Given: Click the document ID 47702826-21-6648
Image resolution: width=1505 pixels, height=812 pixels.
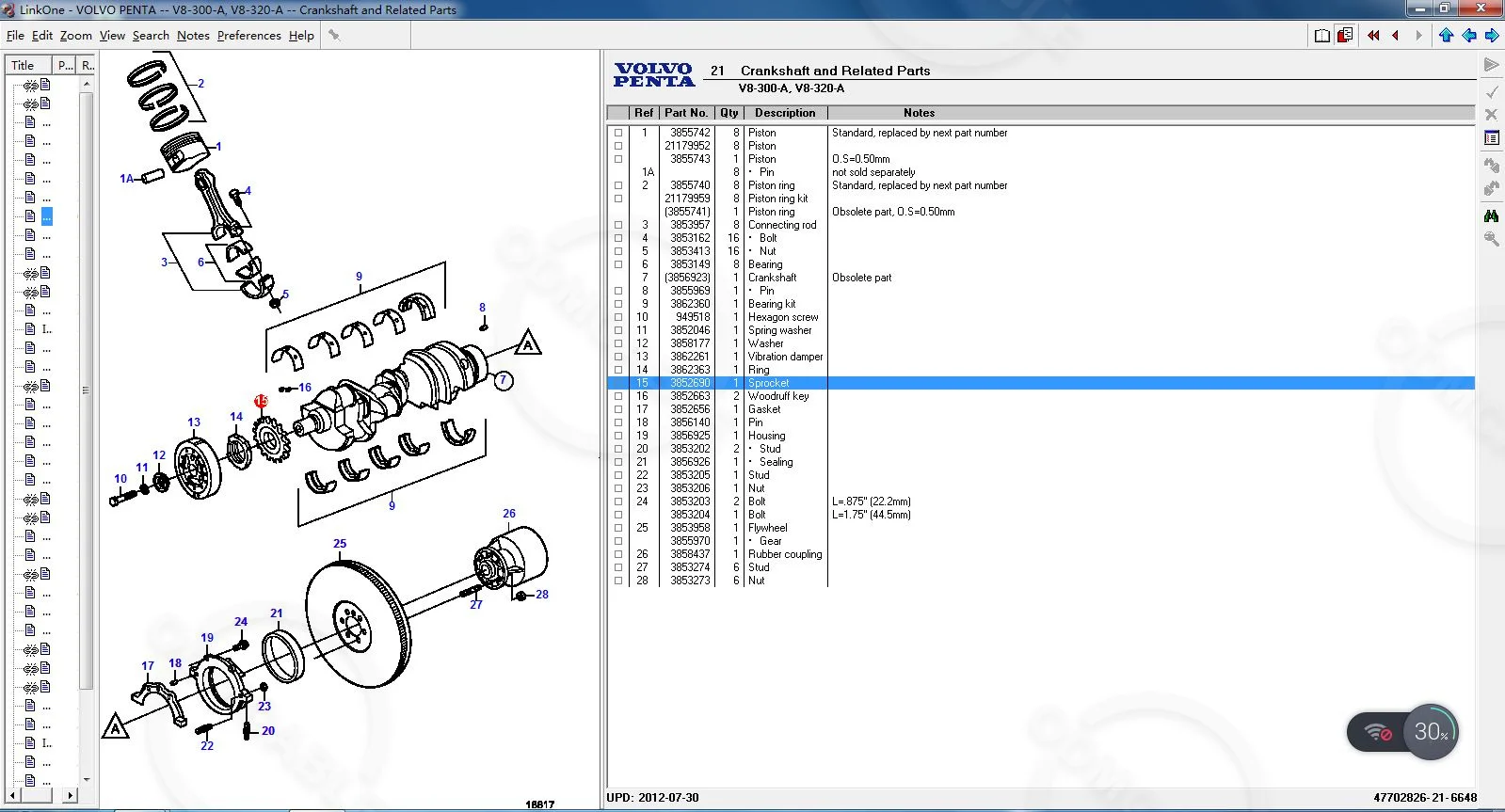Looking at the screenshot, I should (x=1425, y=798).
